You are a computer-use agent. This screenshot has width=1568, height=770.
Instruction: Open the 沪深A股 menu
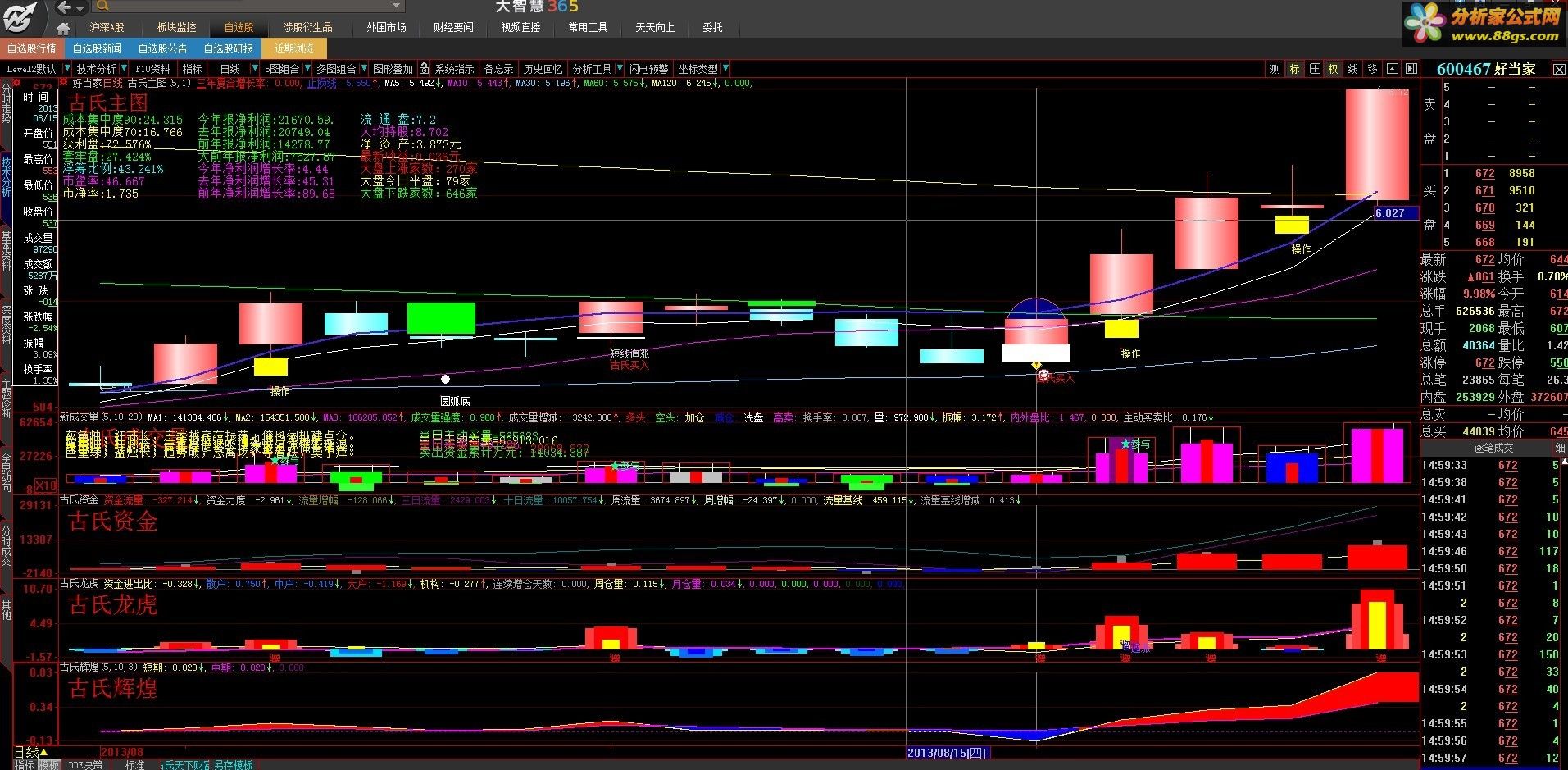107,28
